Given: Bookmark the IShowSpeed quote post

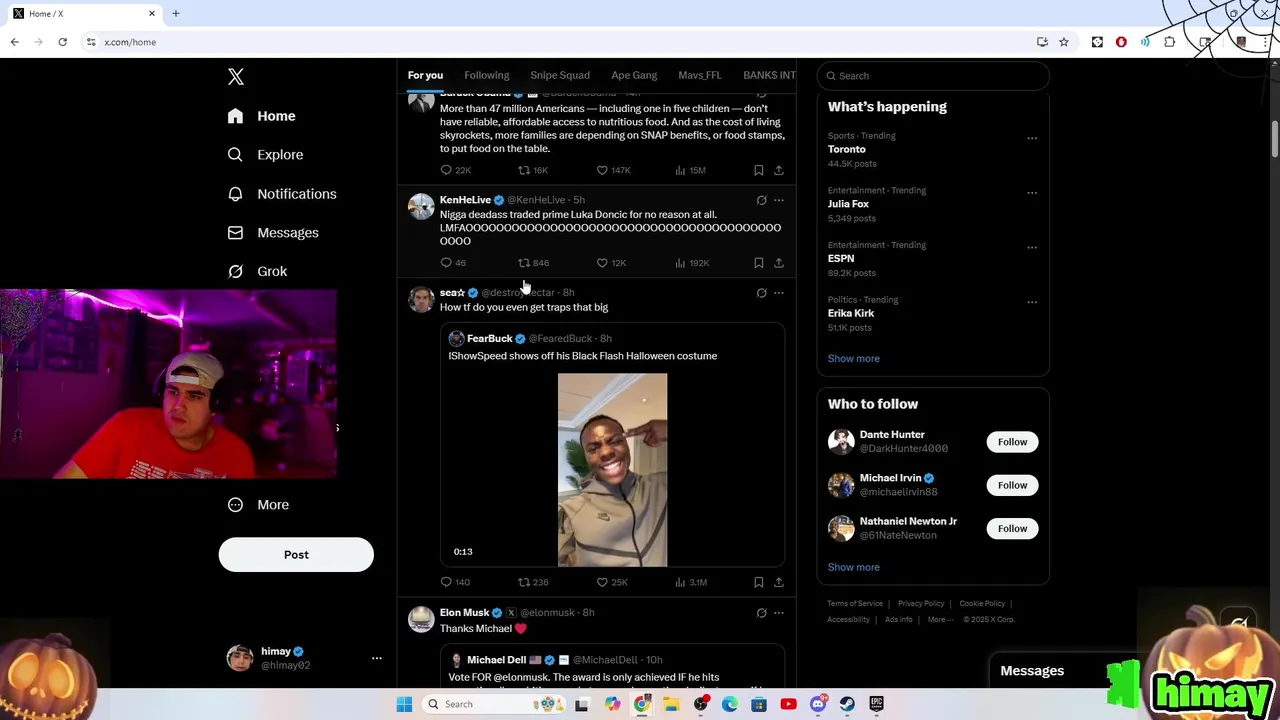Looking at the screenshot, I should click(759, 582).
